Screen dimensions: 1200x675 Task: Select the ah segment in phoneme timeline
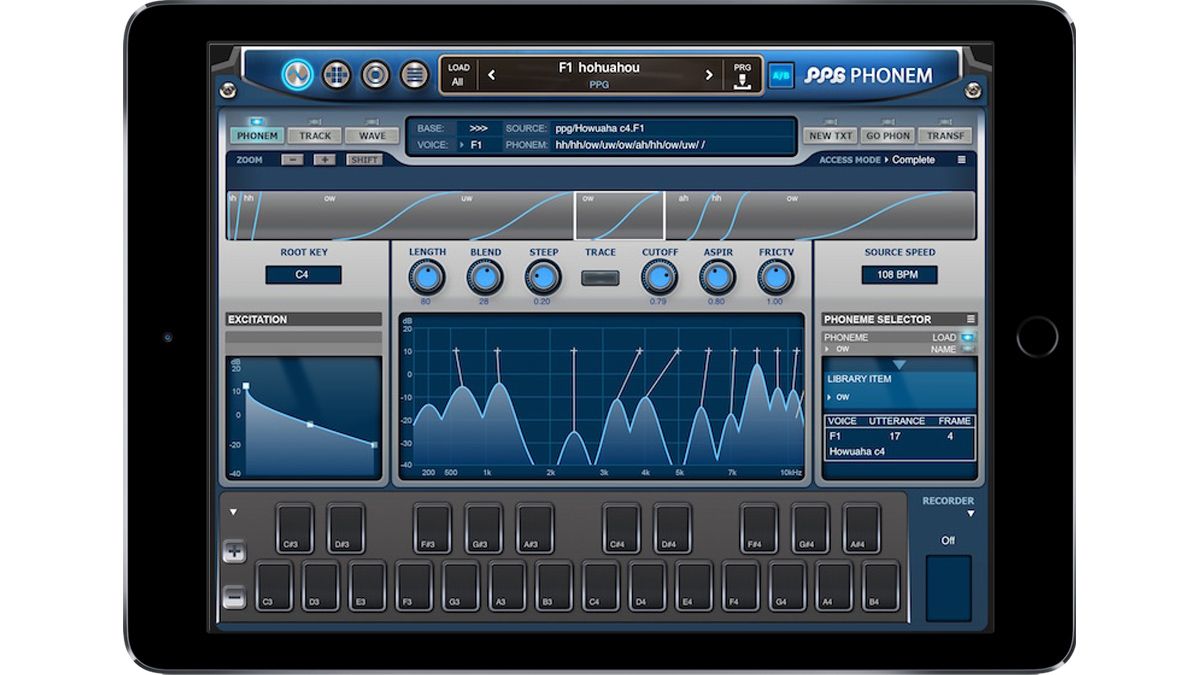[684, 198]
